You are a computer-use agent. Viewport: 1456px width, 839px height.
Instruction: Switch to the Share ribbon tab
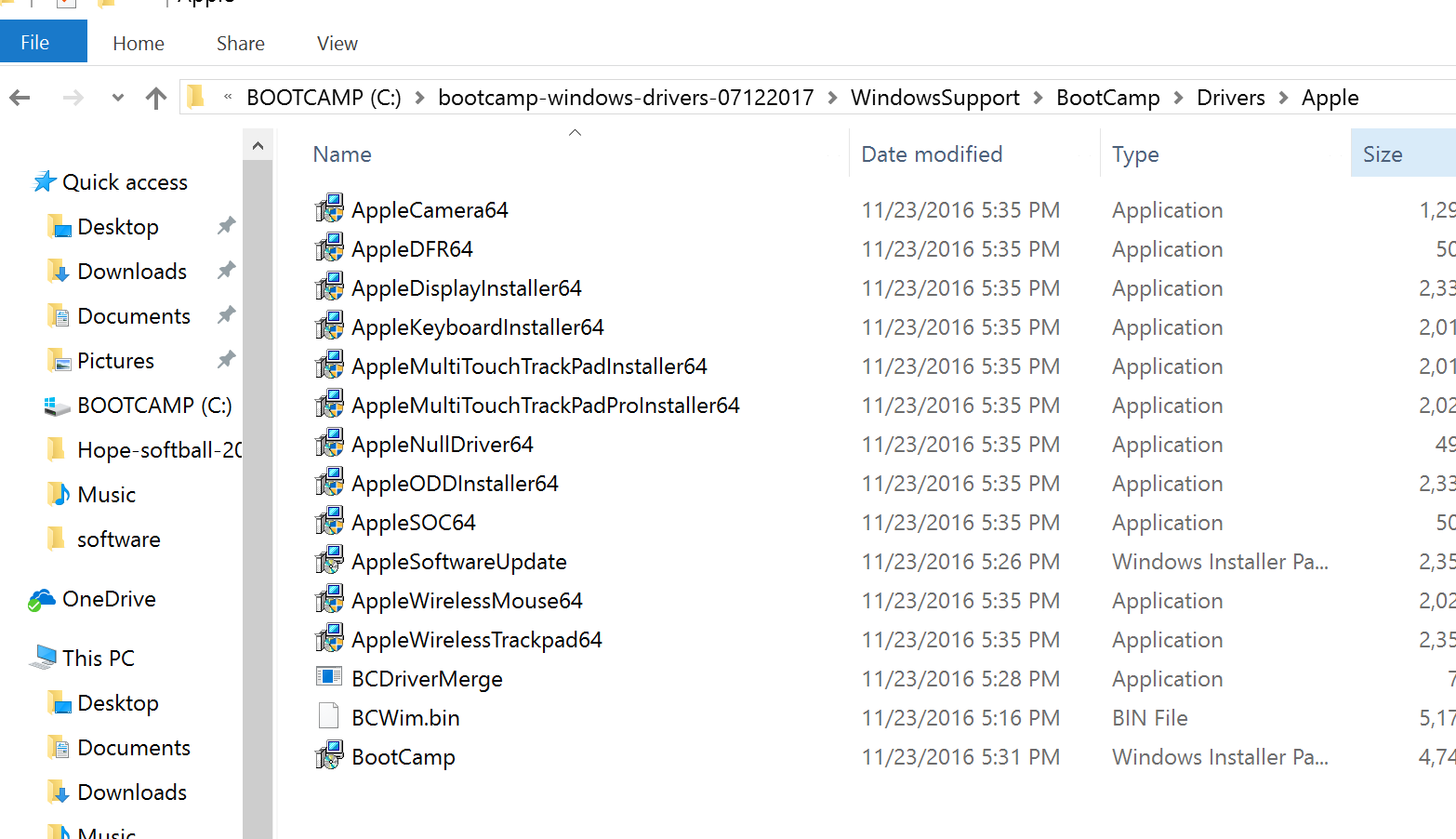tap(241, 44)
